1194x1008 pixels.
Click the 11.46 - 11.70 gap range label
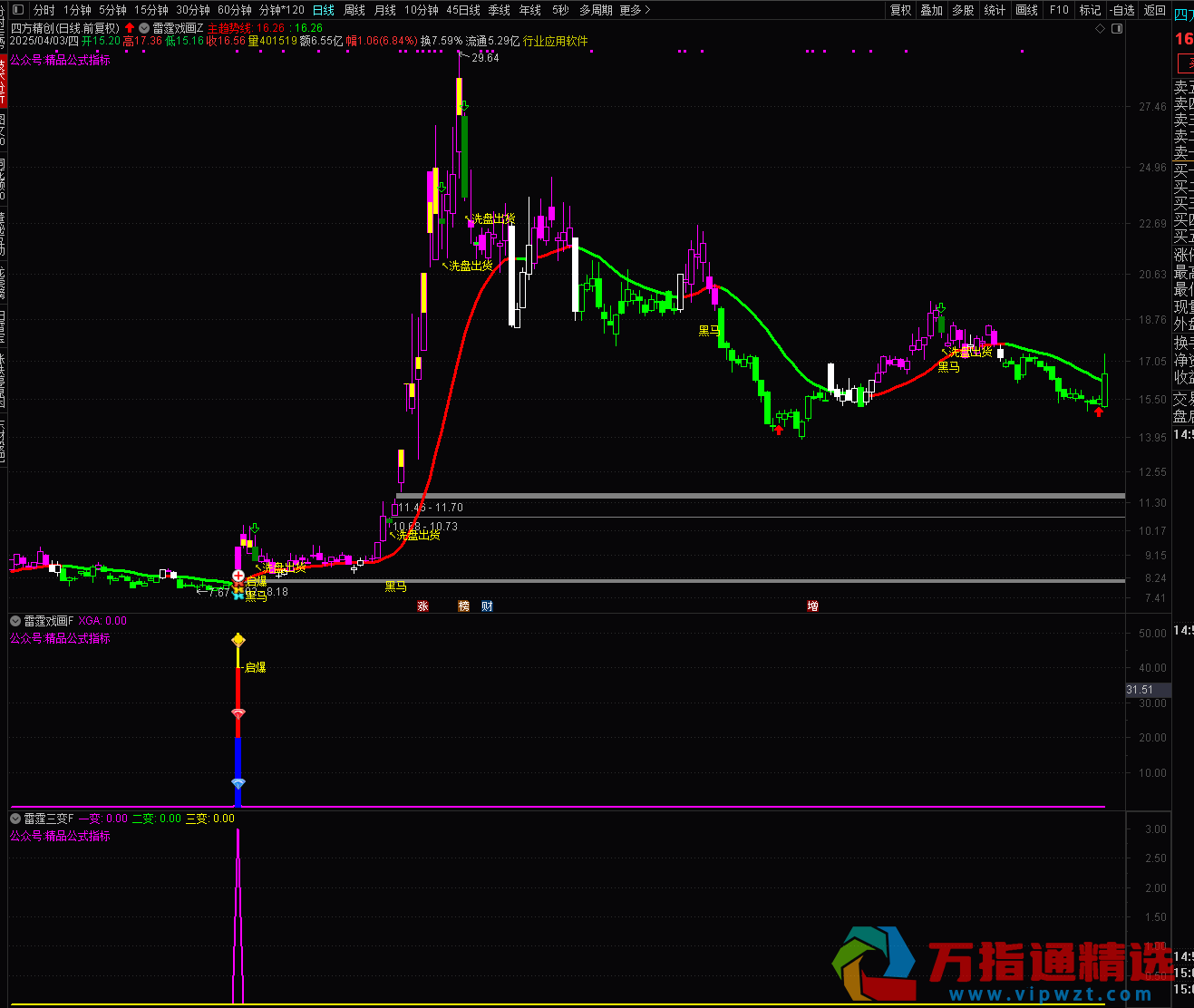[x=431, y=508]
